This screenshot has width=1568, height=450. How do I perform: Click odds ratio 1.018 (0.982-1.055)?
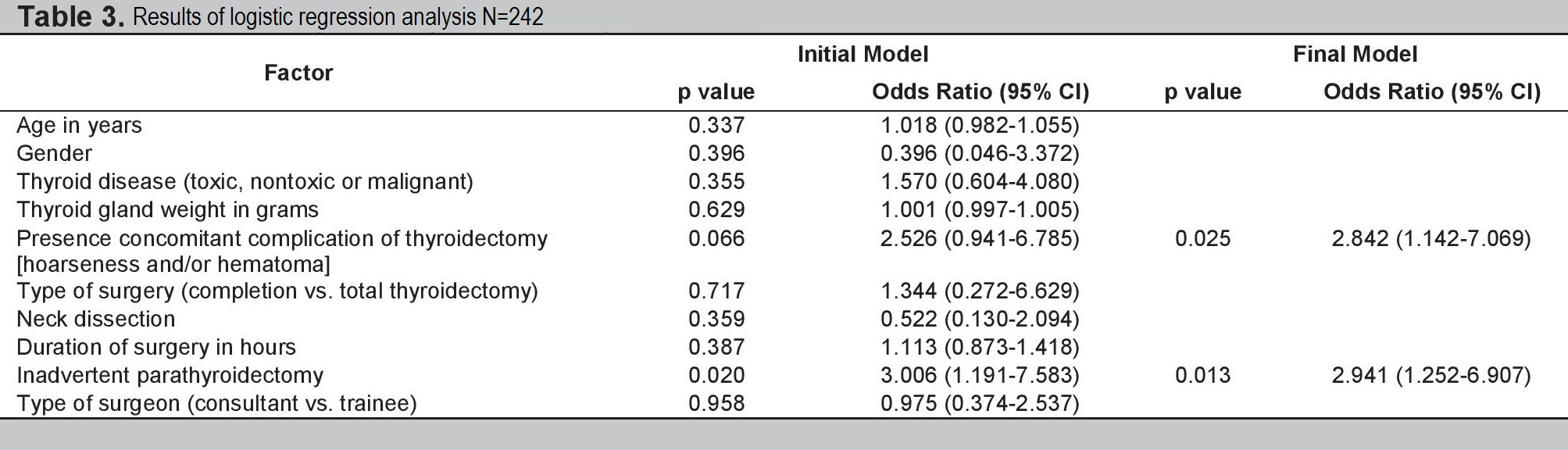tap(980, 125)
